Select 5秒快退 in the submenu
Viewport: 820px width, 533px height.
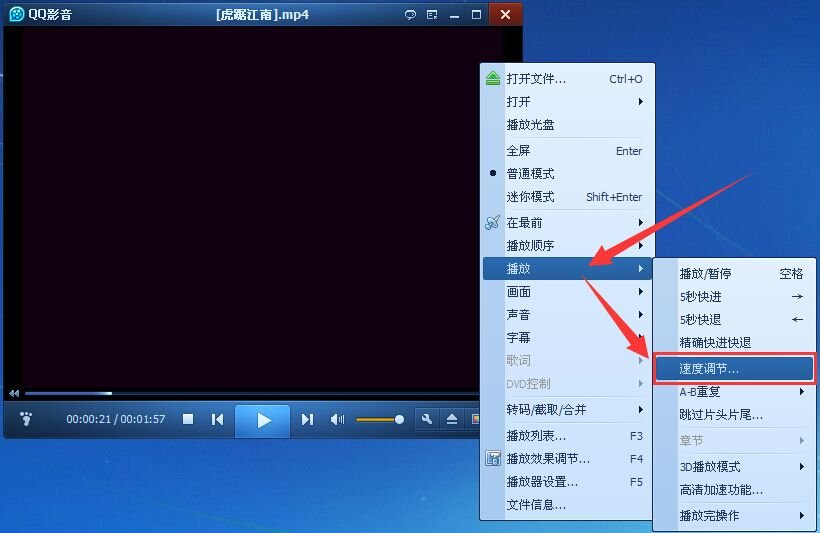734,320
